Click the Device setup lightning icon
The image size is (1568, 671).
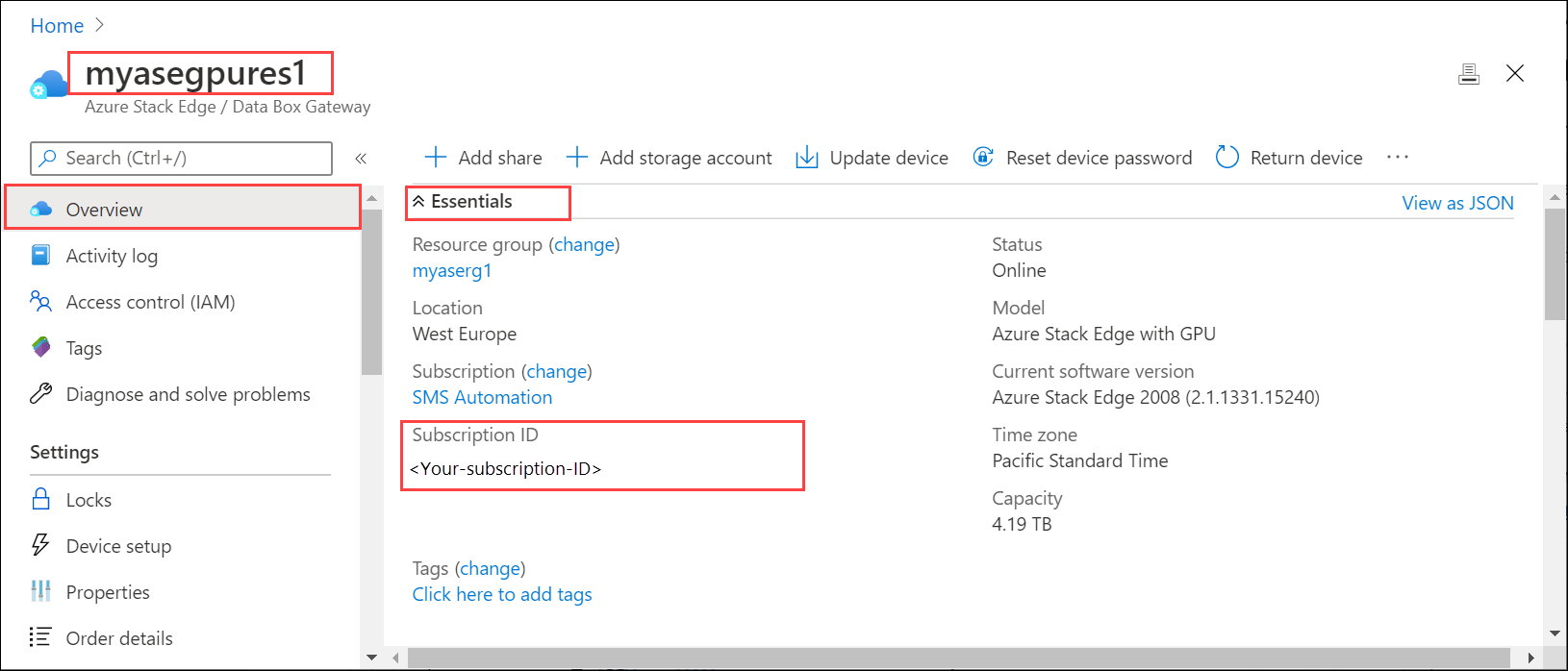40,545
